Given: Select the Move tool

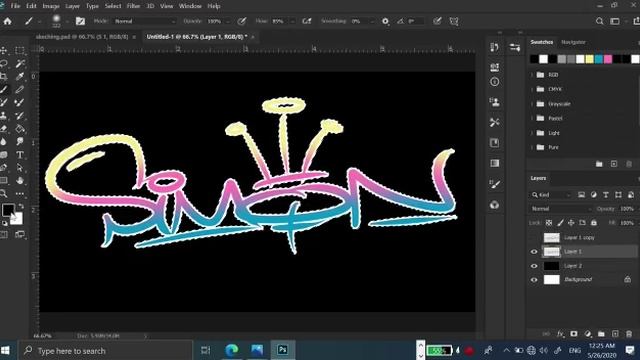Looking at the screenshot, I should click(x=4, y=51).
